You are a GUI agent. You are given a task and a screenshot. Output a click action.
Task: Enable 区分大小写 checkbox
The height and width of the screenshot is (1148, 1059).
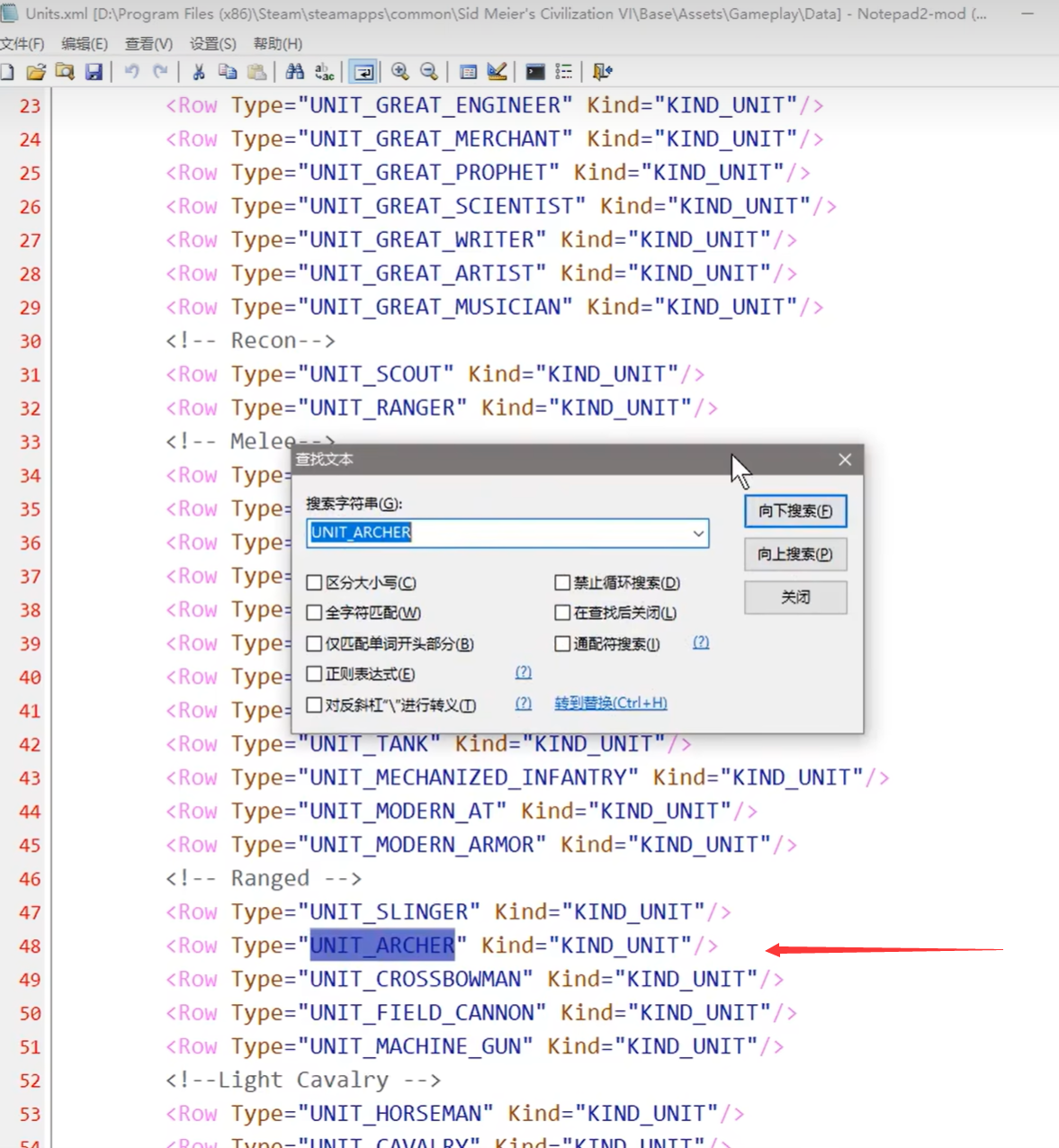[x=314, y=583]
